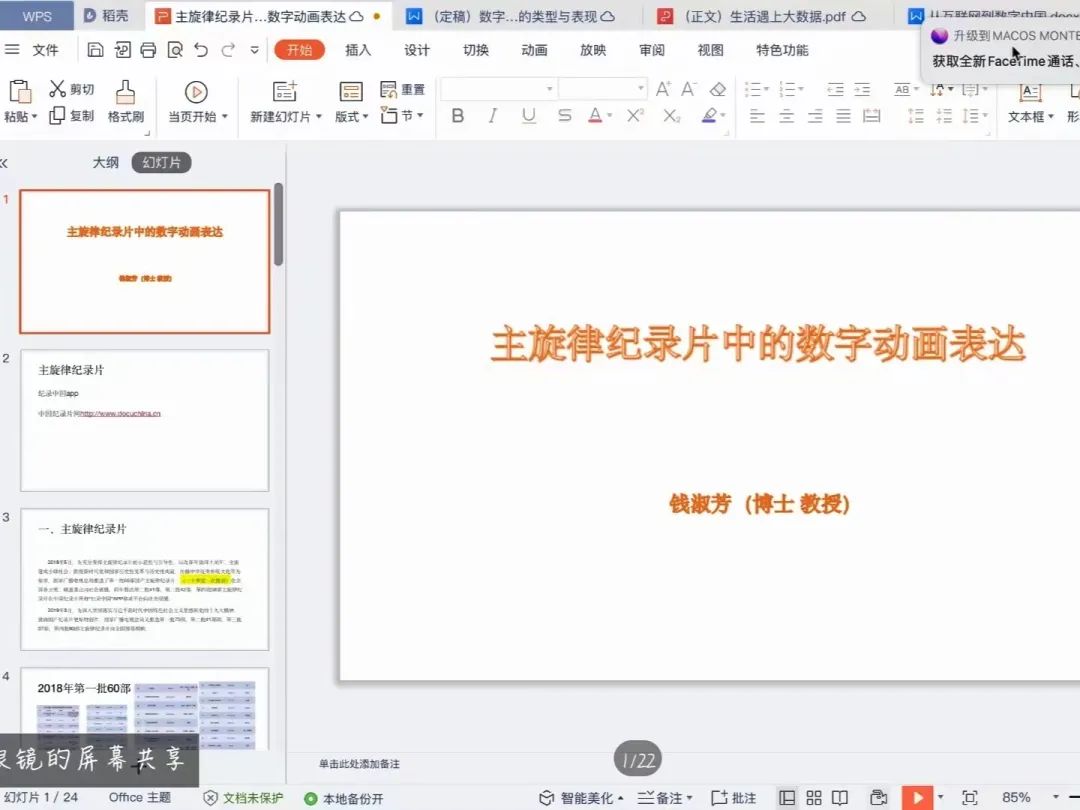This screenshot has height=810, width=1080.
Task: Switch to the 插入 ribbon tab
Action: pos(357,49)
